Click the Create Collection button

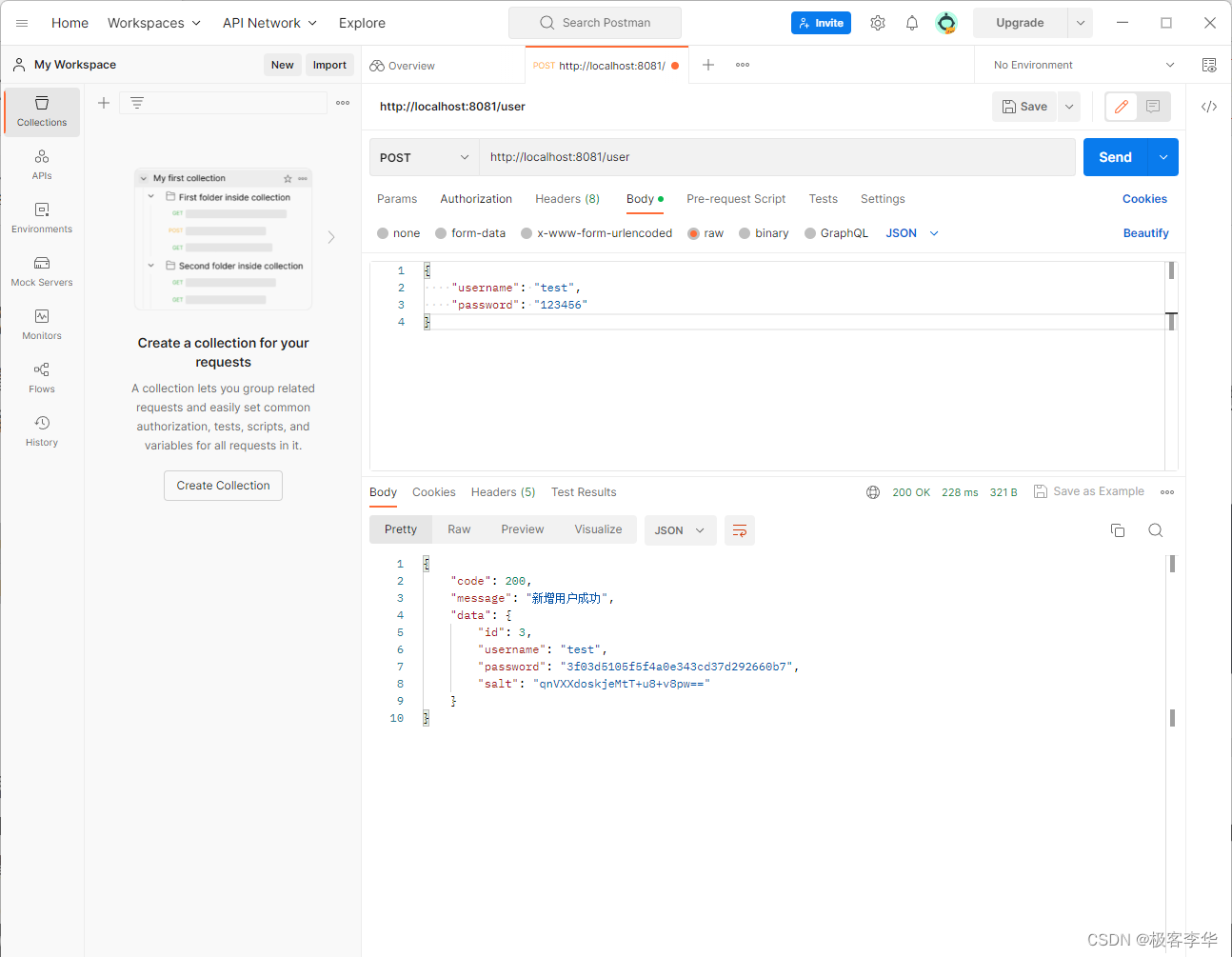click(x=223, y=486)
